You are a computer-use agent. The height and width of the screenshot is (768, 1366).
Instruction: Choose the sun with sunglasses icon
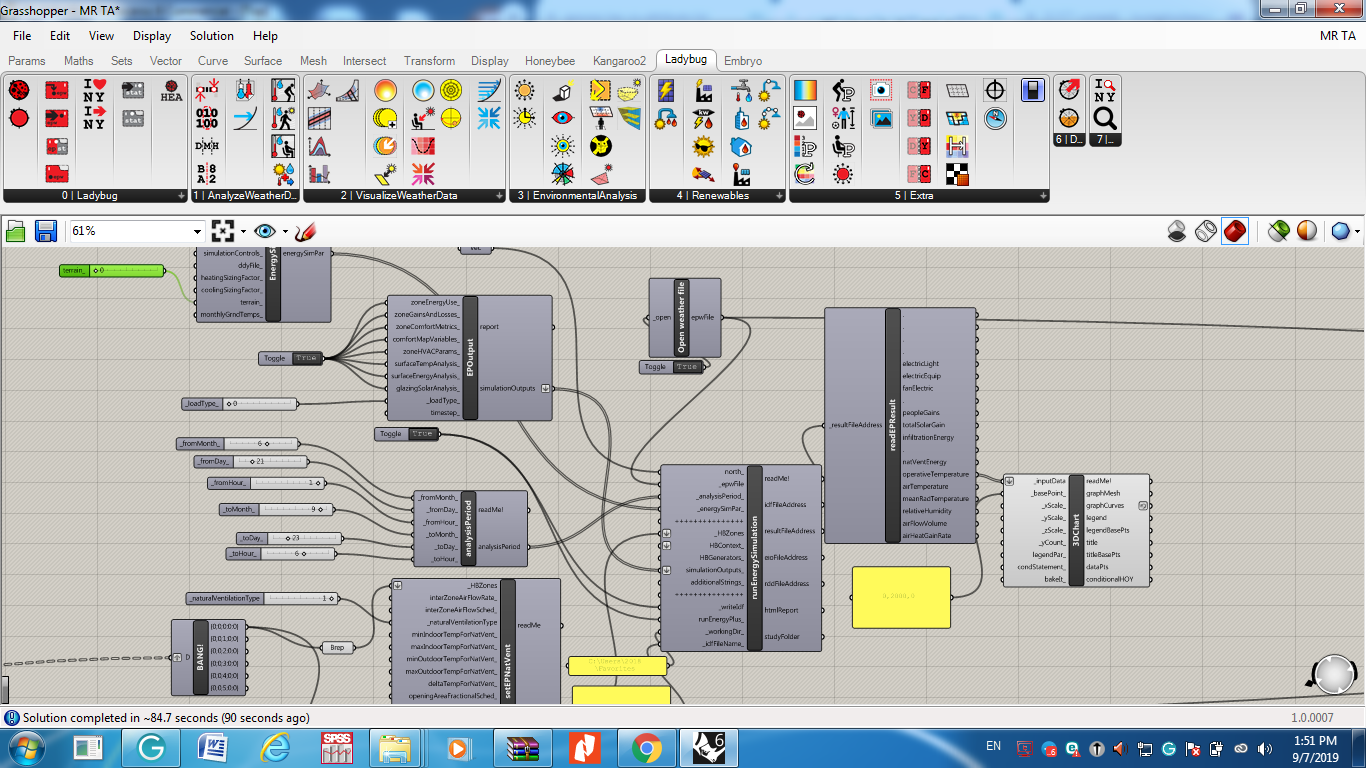coord(704,146)
